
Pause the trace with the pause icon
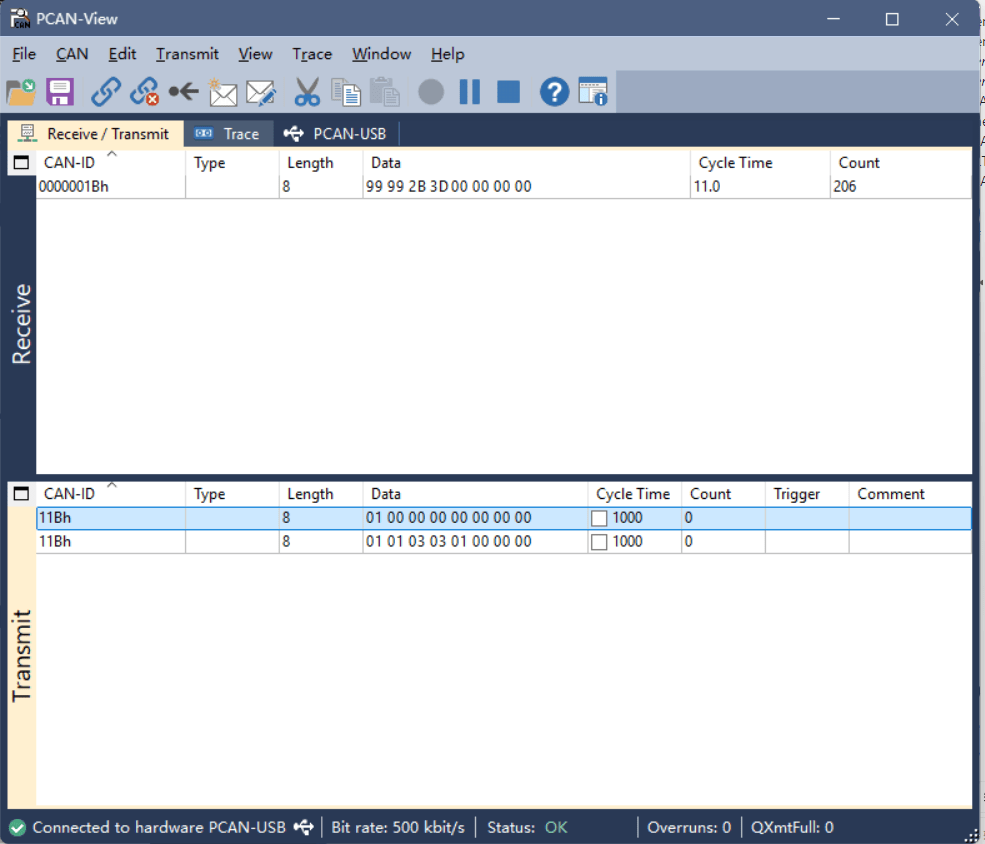pyautogui.click(x=470, y=93)
